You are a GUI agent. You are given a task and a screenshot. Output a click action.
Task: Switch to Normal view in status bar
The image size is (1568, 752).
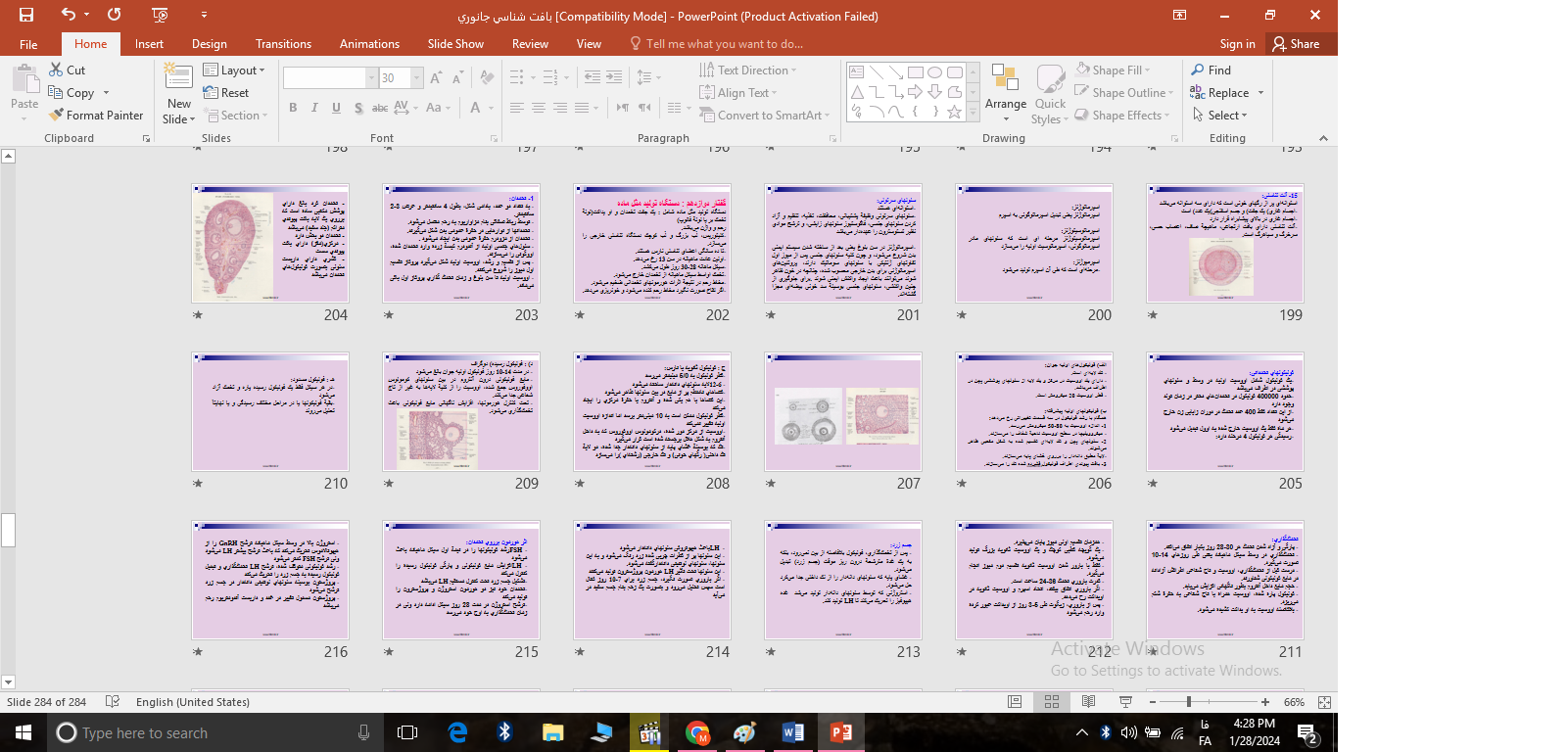1015,702
